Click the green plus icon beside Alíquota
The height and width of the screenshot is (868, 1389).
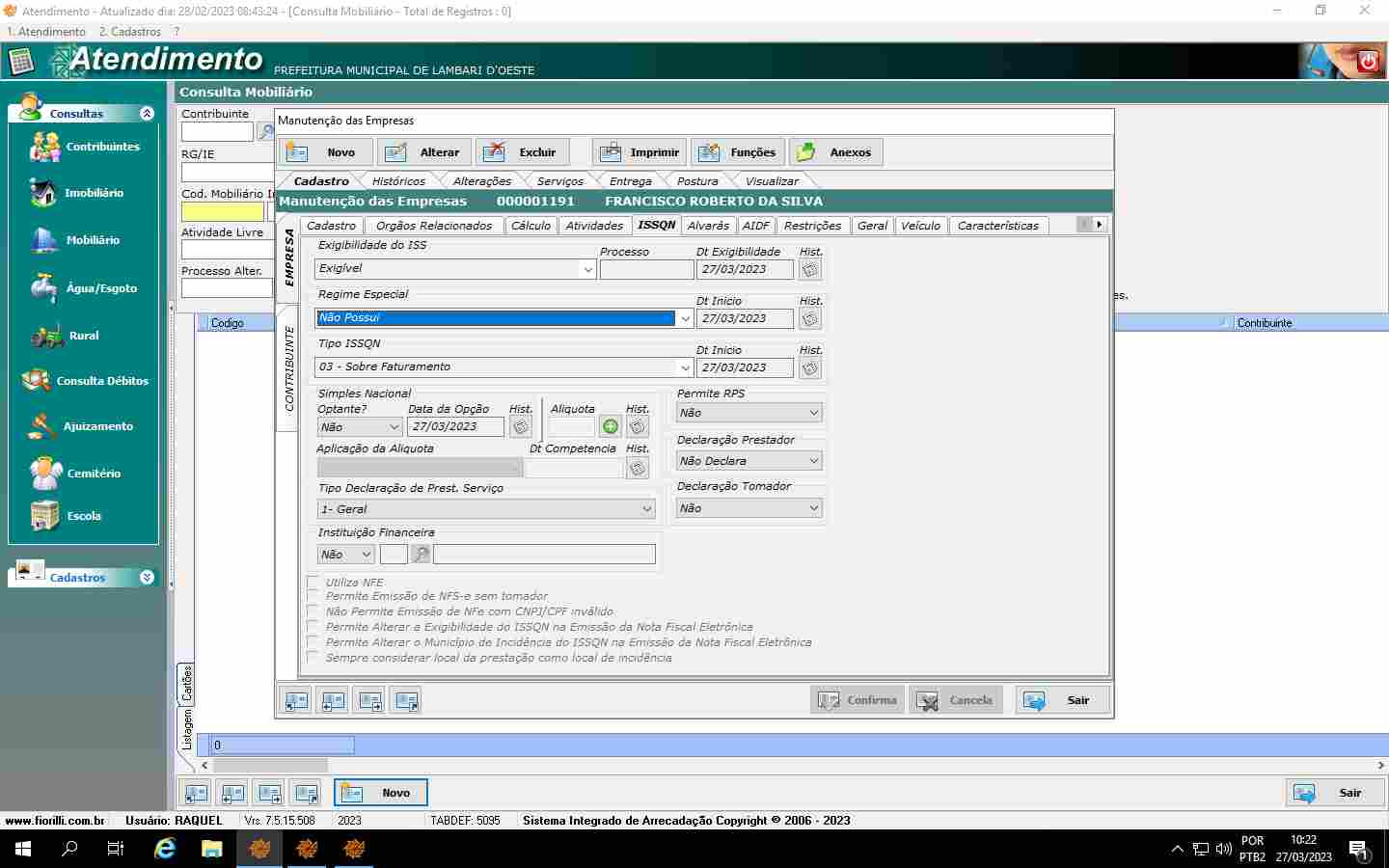click(x=611, y=427)
